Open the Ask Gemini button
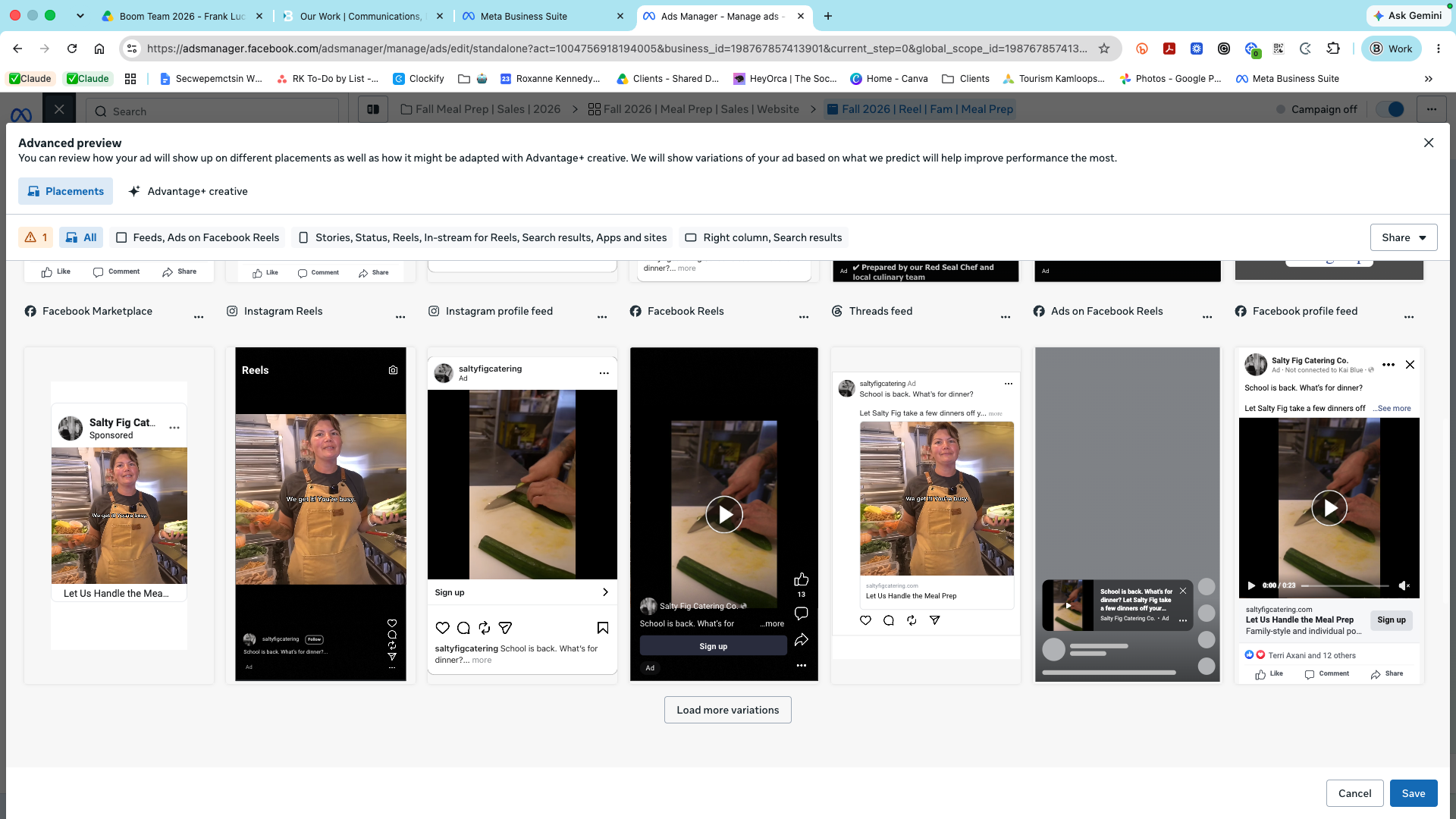 pos(1408,15)
